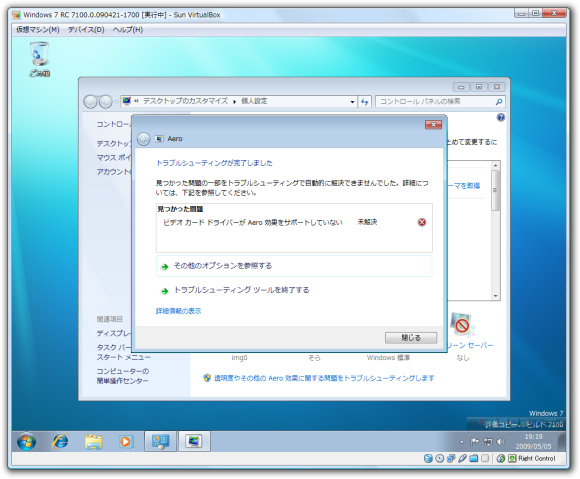Click the network tray icon
580x479 pixels.
pos(488,441)
